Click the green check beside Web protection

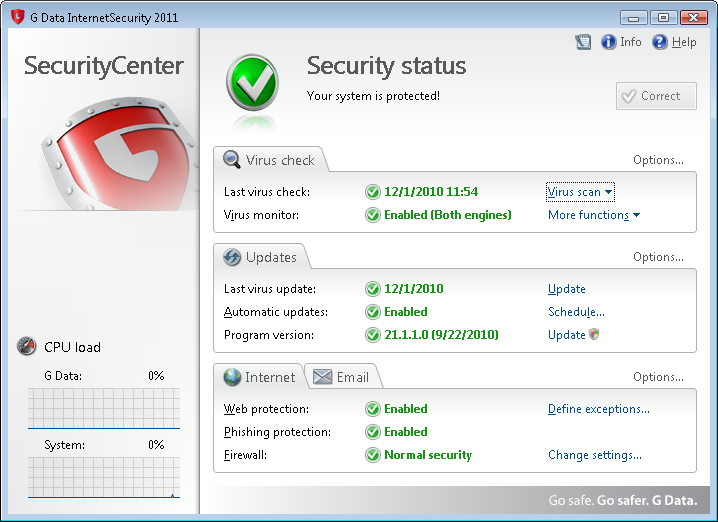tap(373, 409)
